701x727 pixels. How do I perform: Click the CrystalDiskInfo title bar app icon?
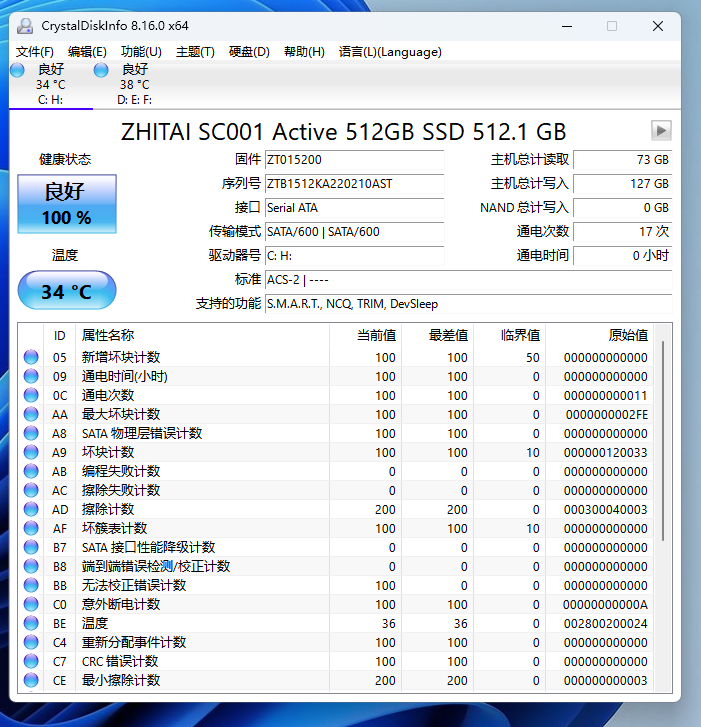(x=25, y=26)
